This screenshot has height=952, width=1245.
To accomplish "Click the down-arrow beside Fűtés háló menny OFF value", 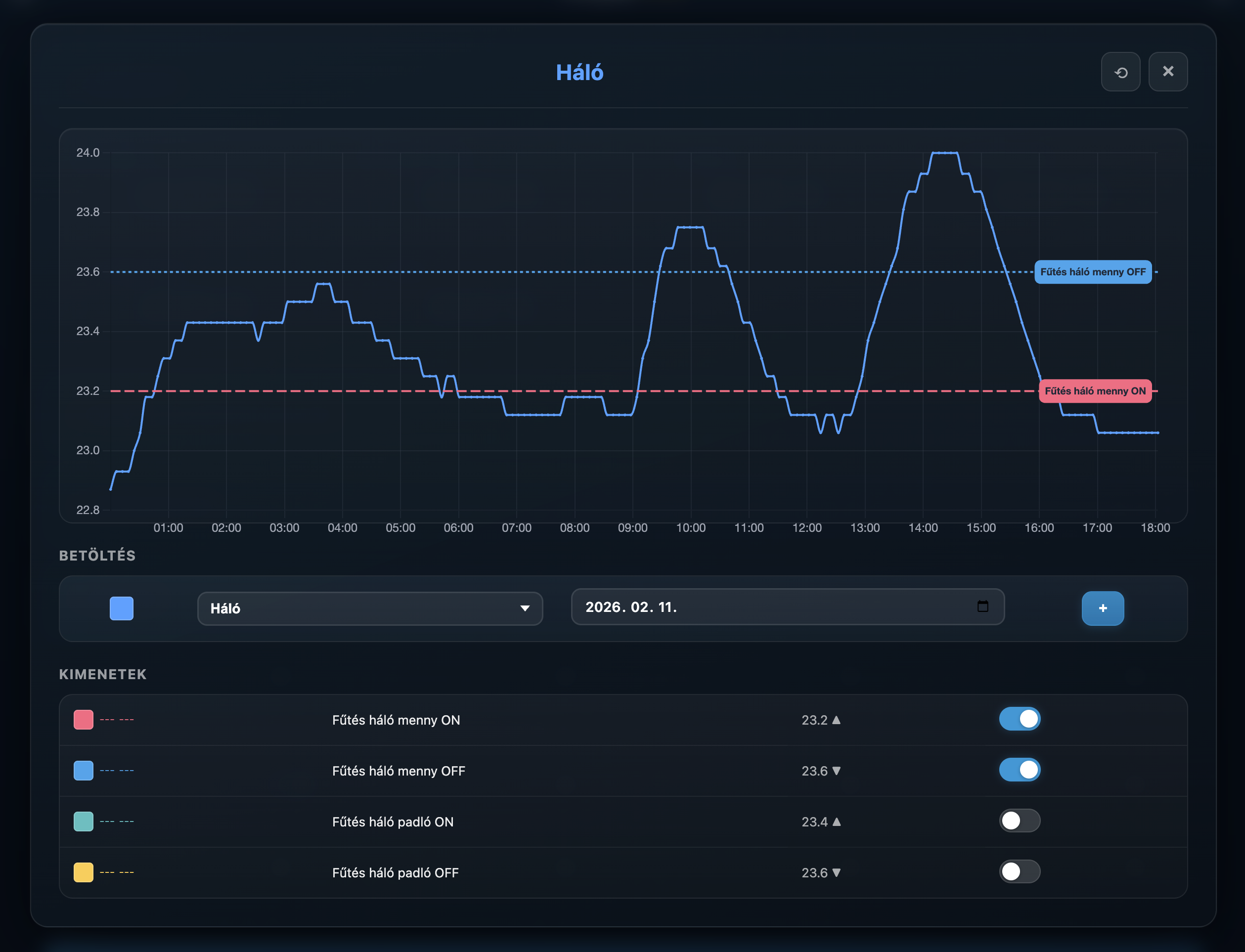I will [x=837, y=771].
